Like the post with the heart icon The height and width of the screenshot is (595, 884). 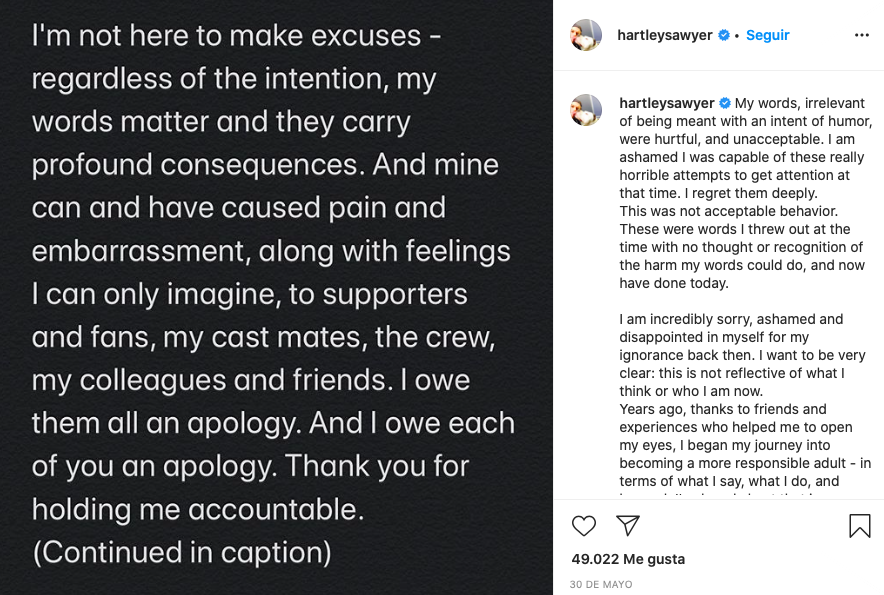click(584, 525)
